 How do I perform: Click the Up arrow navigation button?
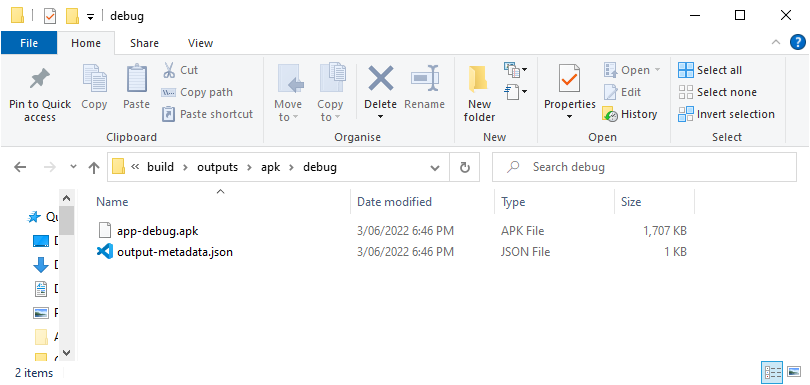[94, 167]
